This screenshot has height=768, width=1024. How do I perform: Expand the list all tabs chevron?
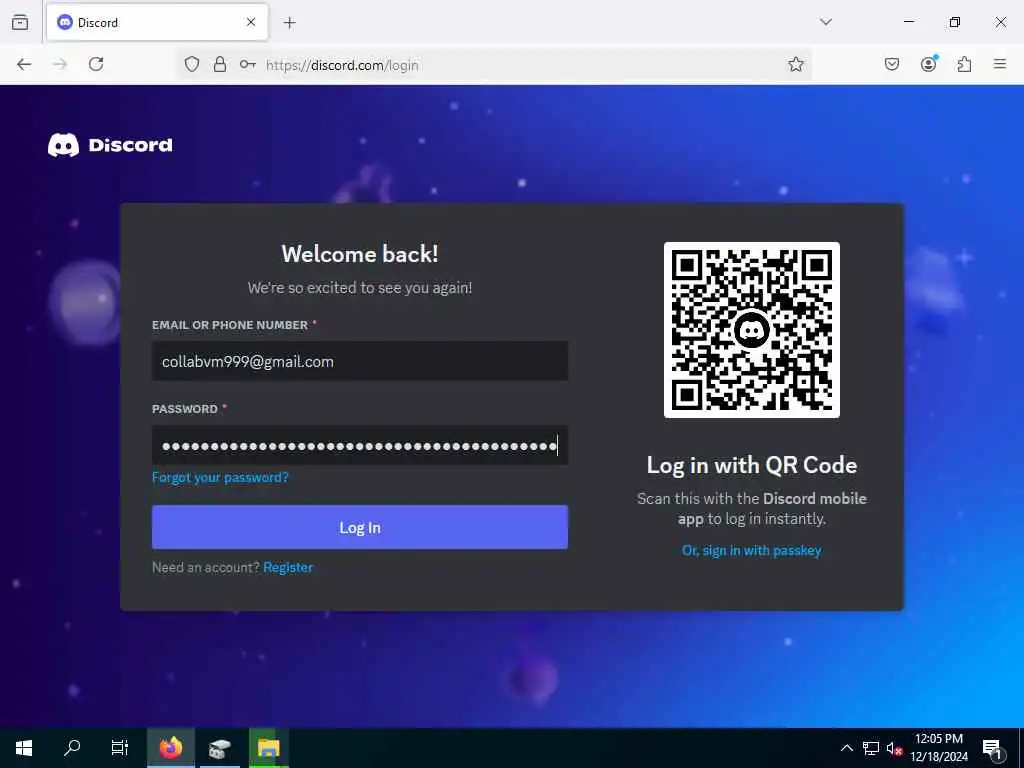[826, 22]
